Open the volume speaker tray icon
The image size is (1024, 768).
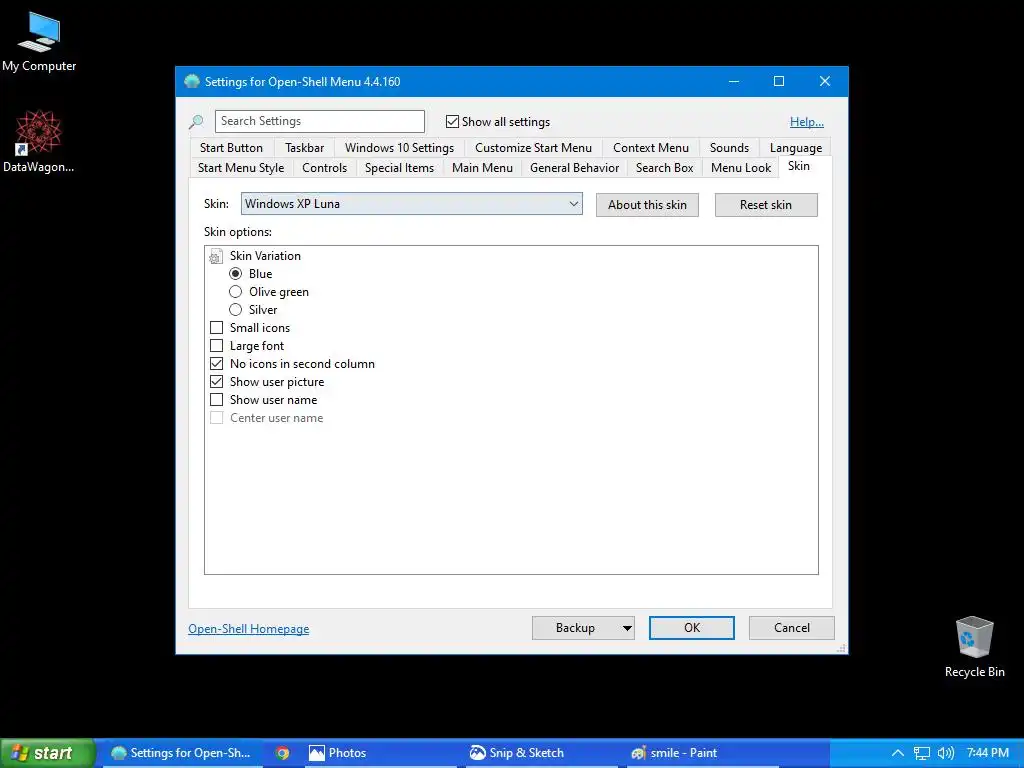point(945,753)
